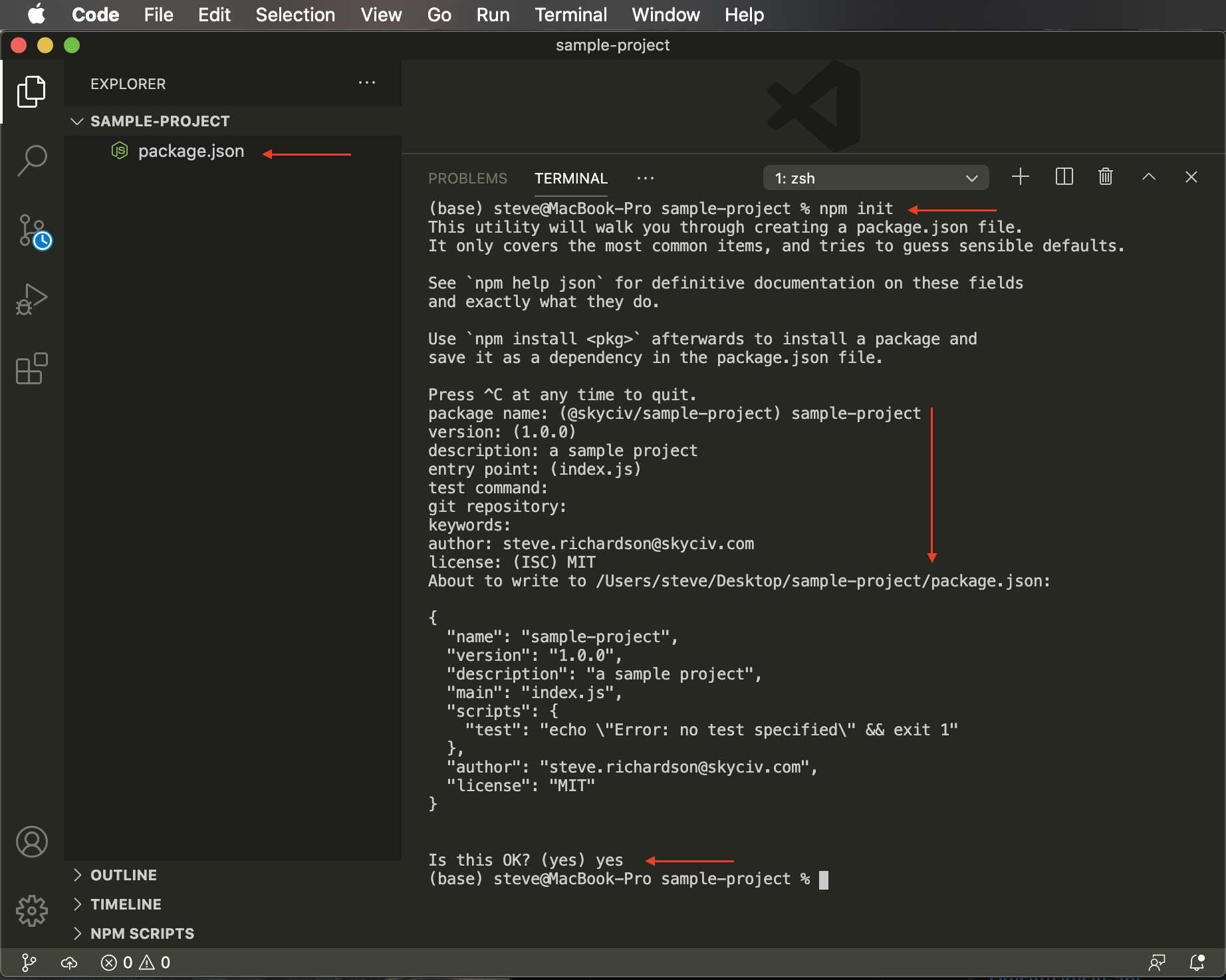Split the terminal pane
Image resolution: width=1226 pixels, height=980 pixels.
pyautogui.click(x=1064, y=177)
